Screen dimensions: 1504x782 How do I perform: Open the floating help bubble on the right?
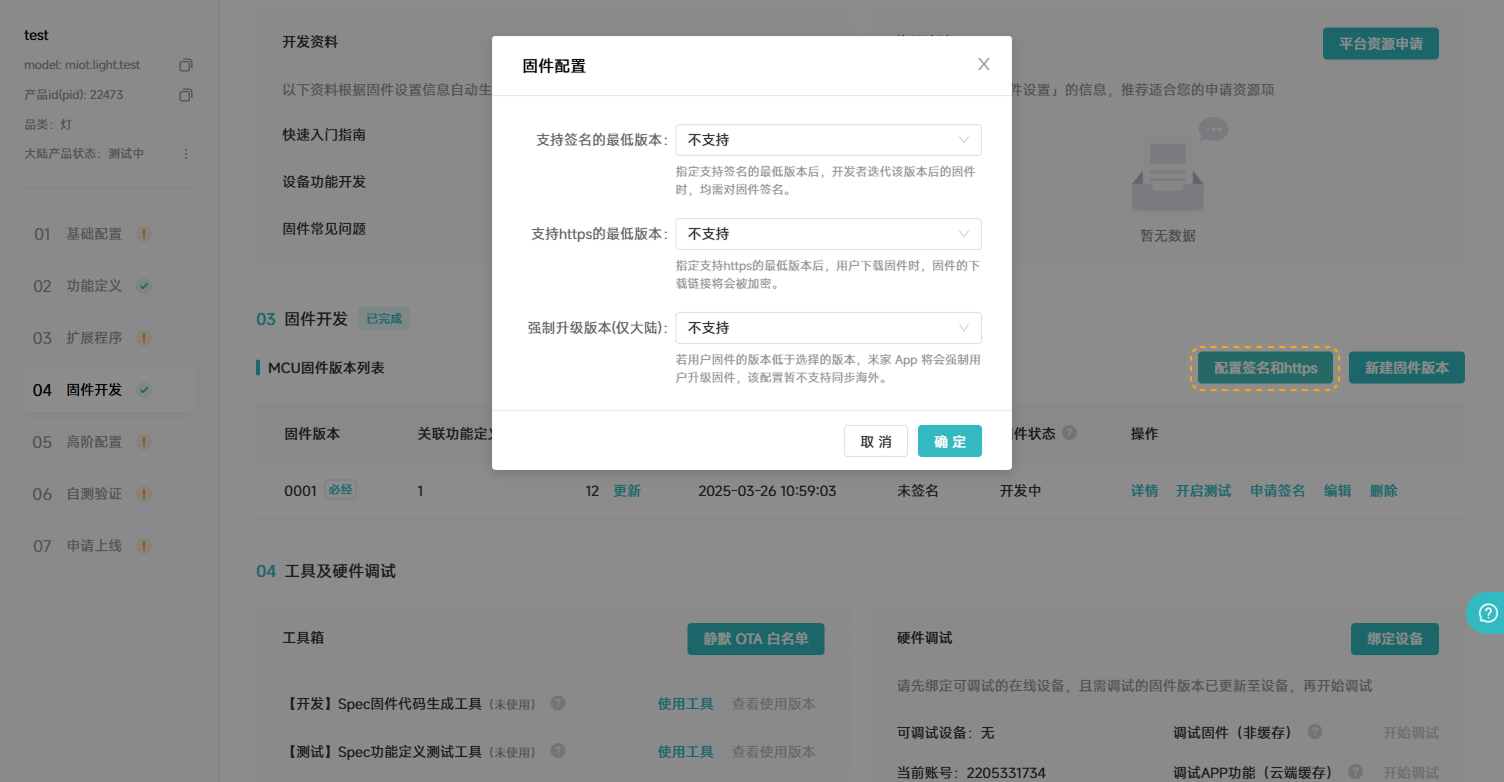[x=1486, y=612]
